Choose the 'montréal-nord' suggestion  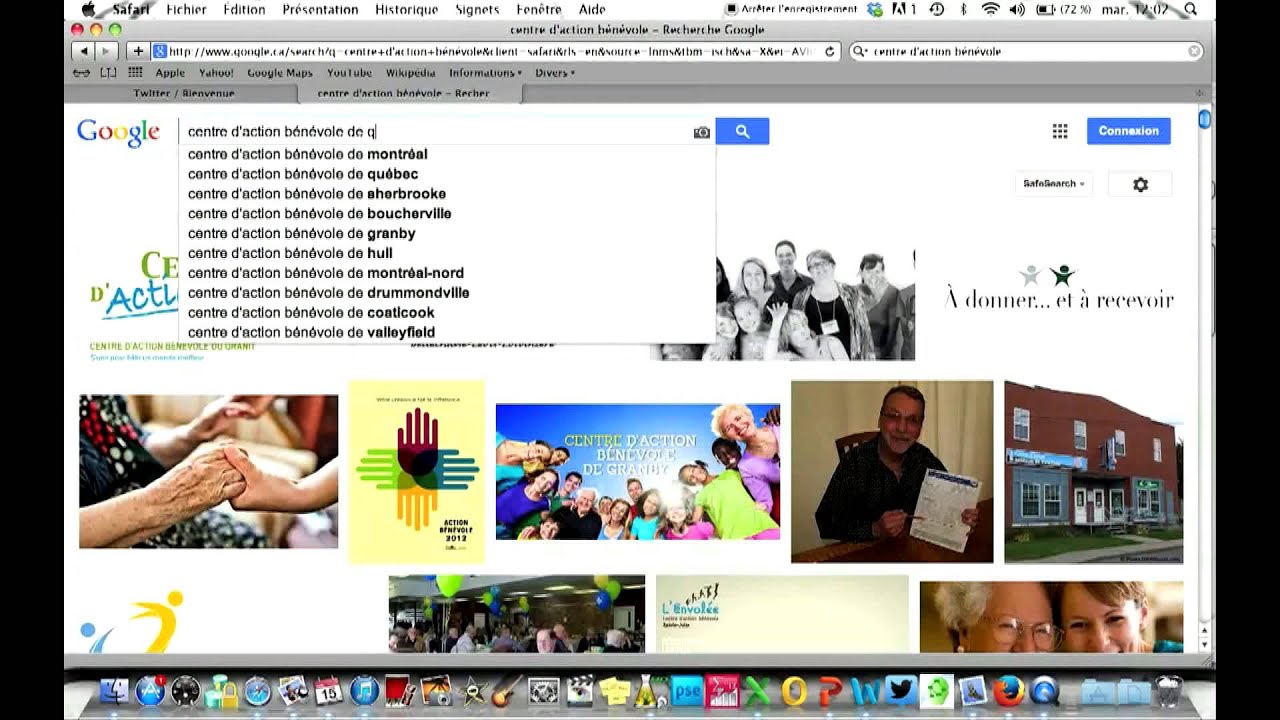coord(448,273)
